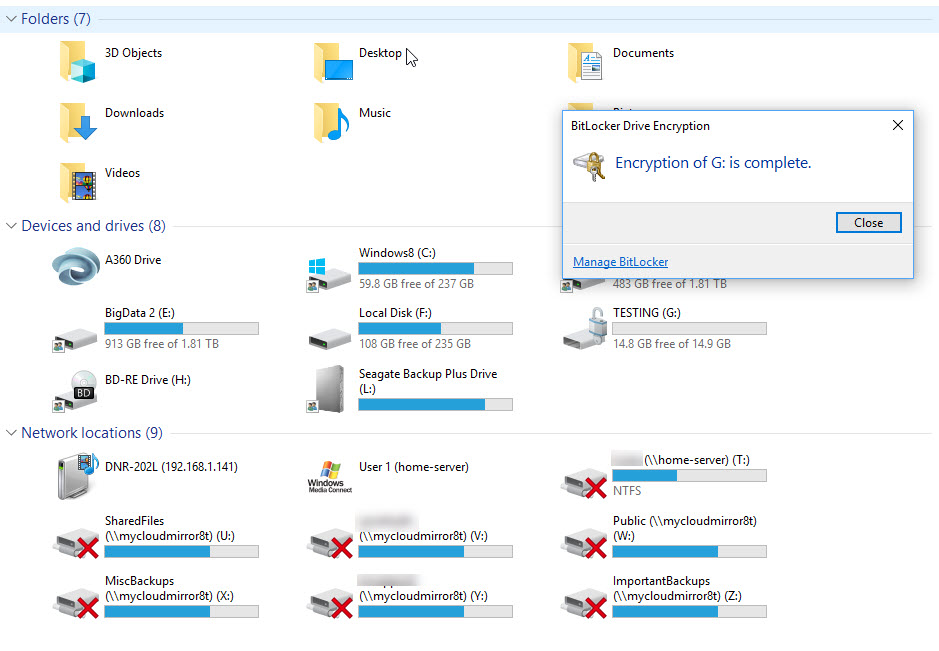Select the '3D Objects' folder label
Viewport: 939px width, 651px height.
tap(134, 53)
